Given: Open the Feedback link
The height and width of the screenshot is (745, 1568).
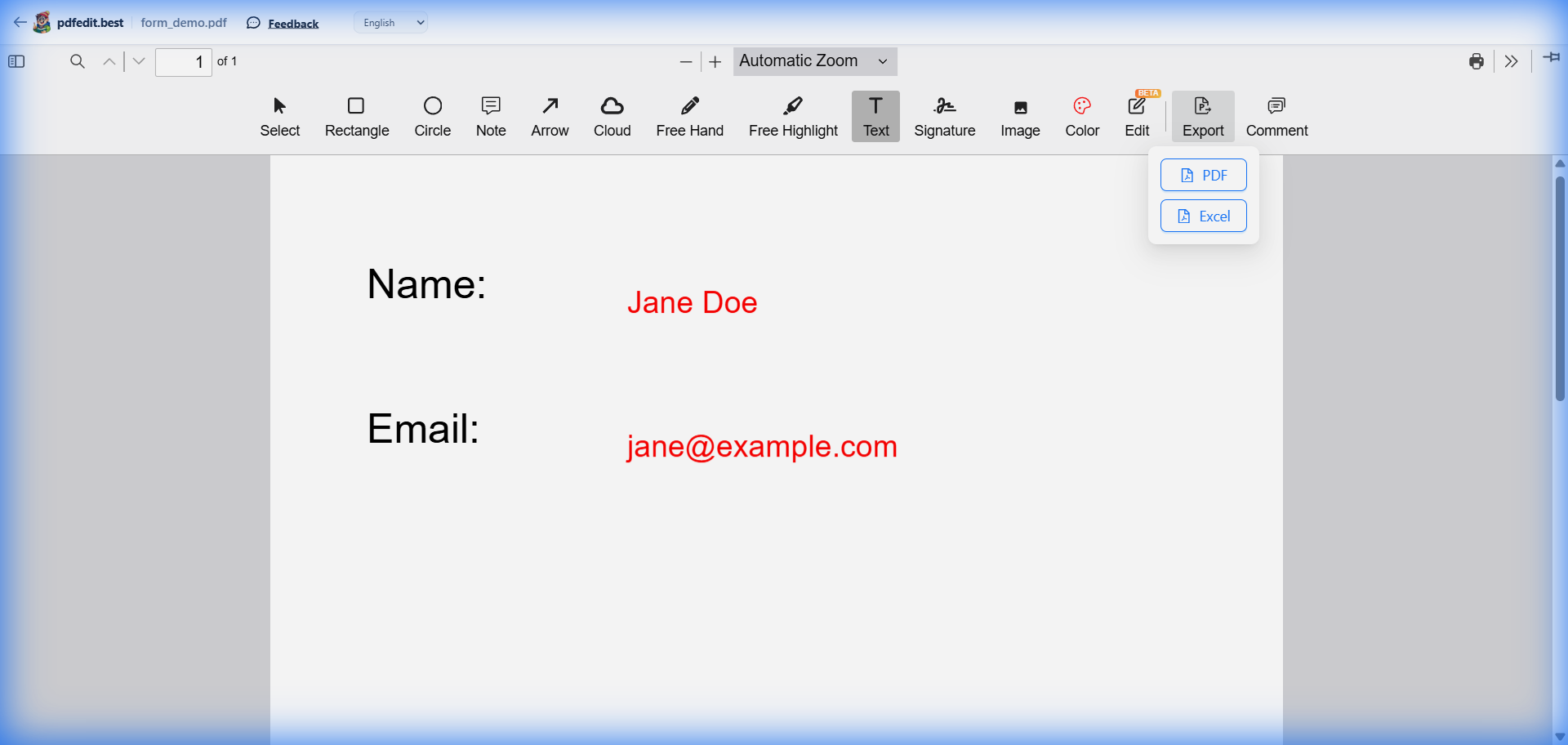Looking at the screenshot, I should click(x=292, y=23).
